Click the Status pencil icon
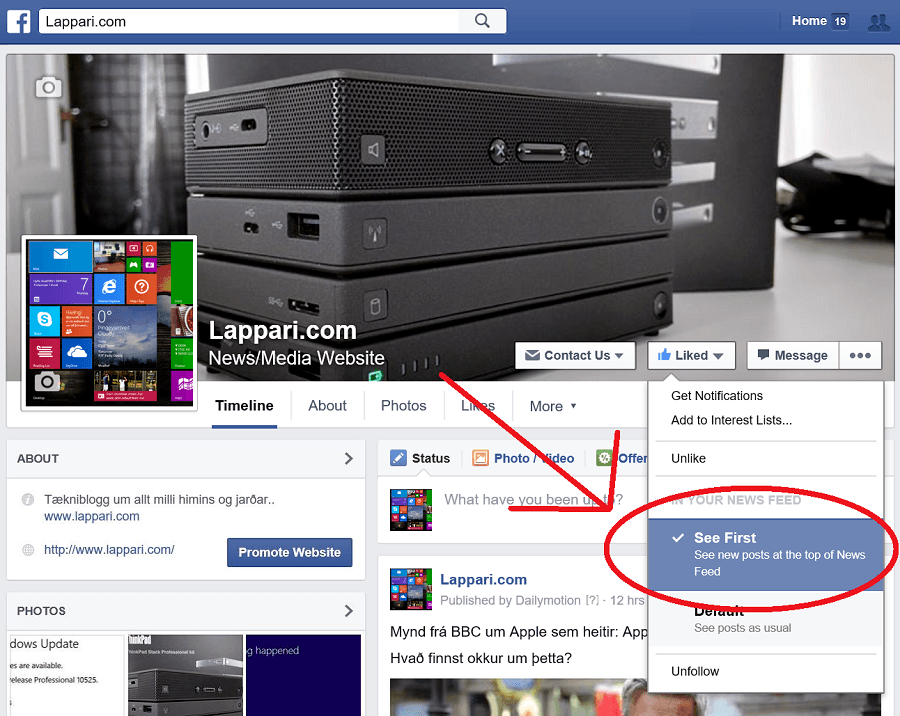 pyautogui.click(x=398, y=458)
